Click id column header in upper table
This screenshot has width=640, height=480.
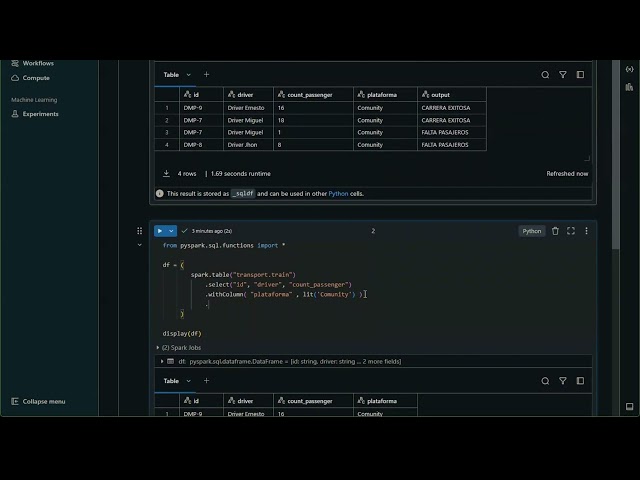coord(201,95)
